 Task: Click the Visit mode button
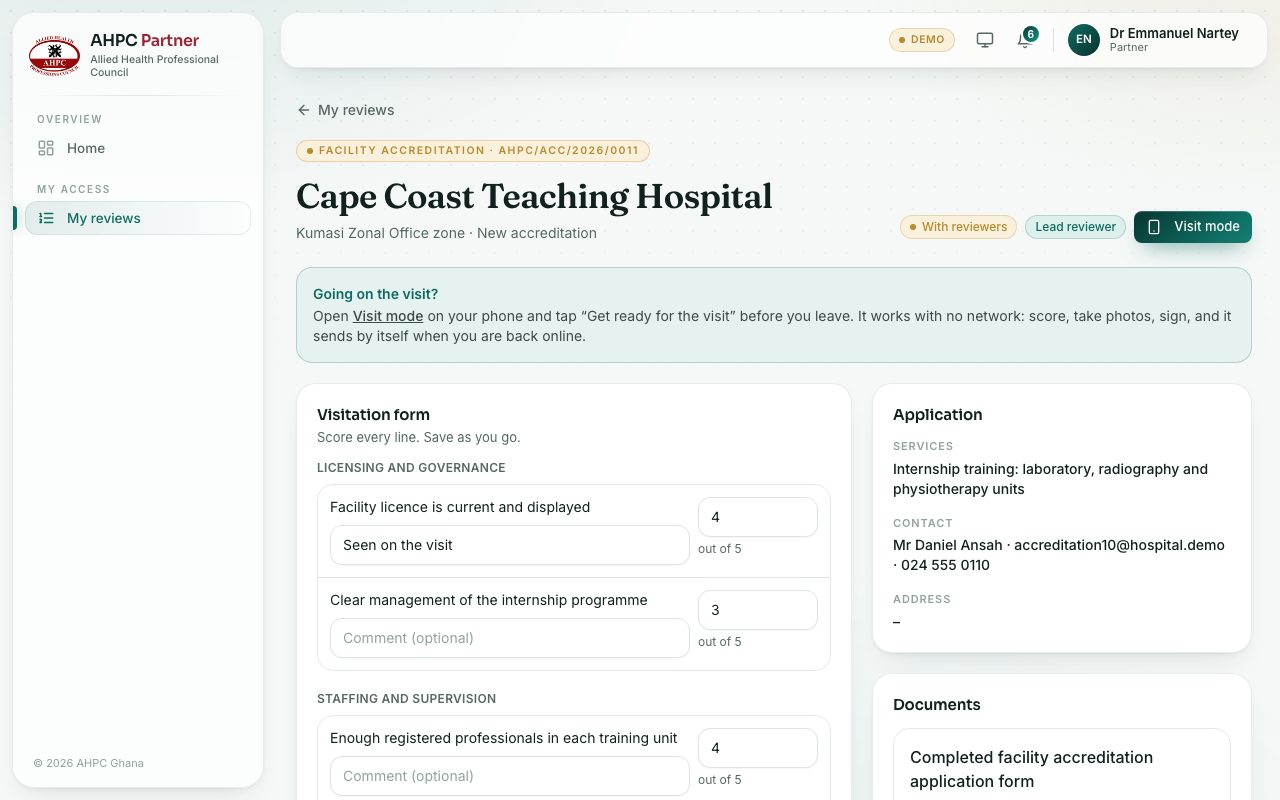coord(1193,227)
